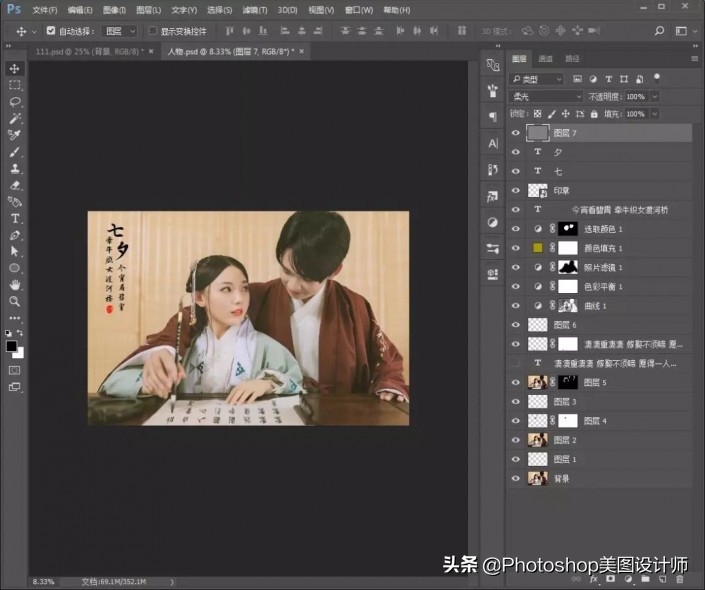
Task: Change screen mode icon in toolbox
Action: (x=14, y=387)
